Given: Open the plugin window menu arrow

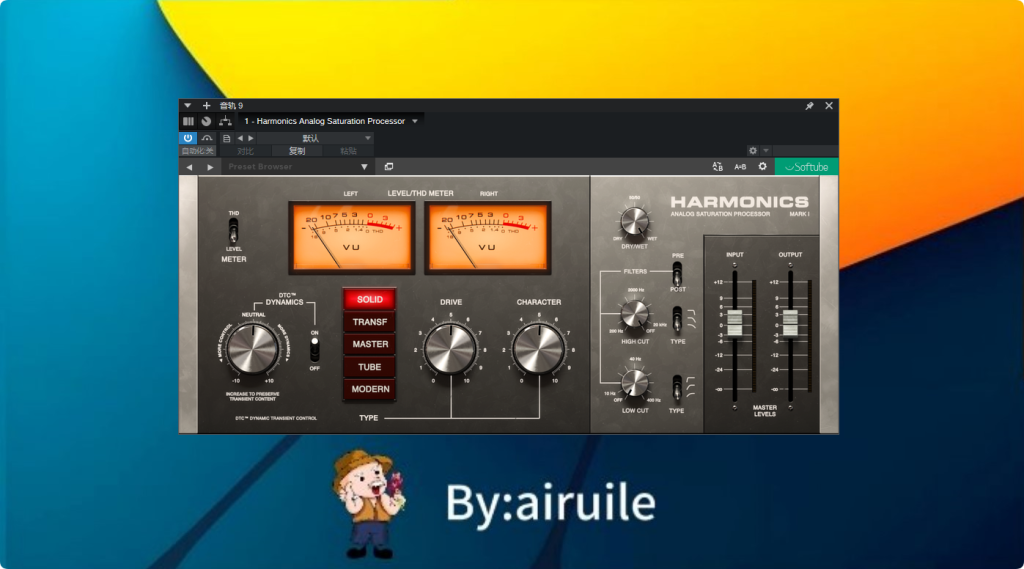Looking at the screenshot, I should (x=187, y=105).
